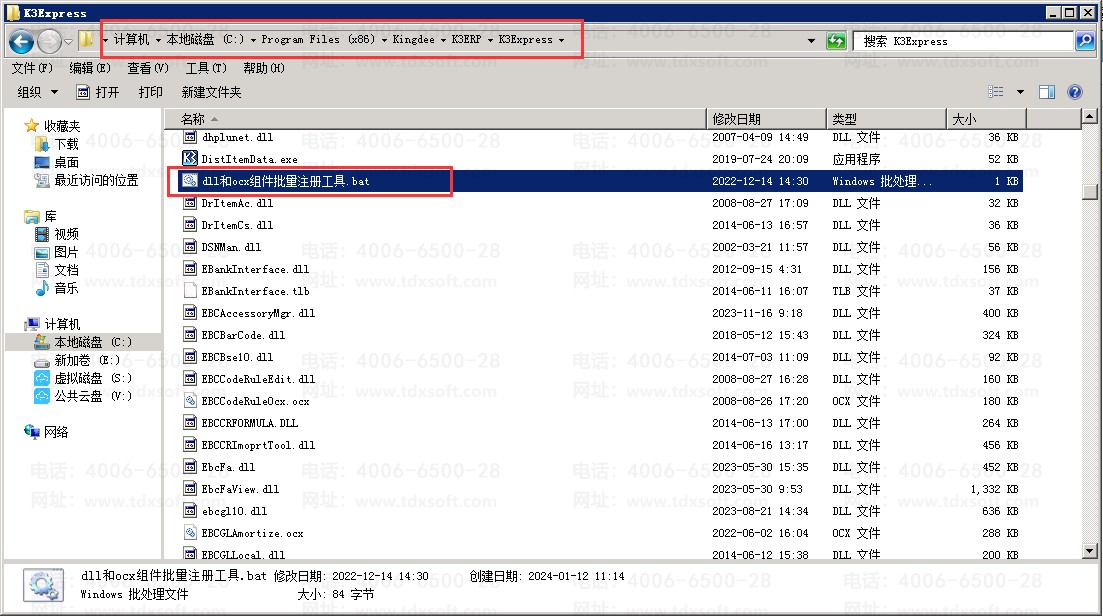Image resolution: width=1103 pixels, height=616 pixels.
Task: Go back with the Back arrow button
Action: pyautogui.click(x=21, y=41)
